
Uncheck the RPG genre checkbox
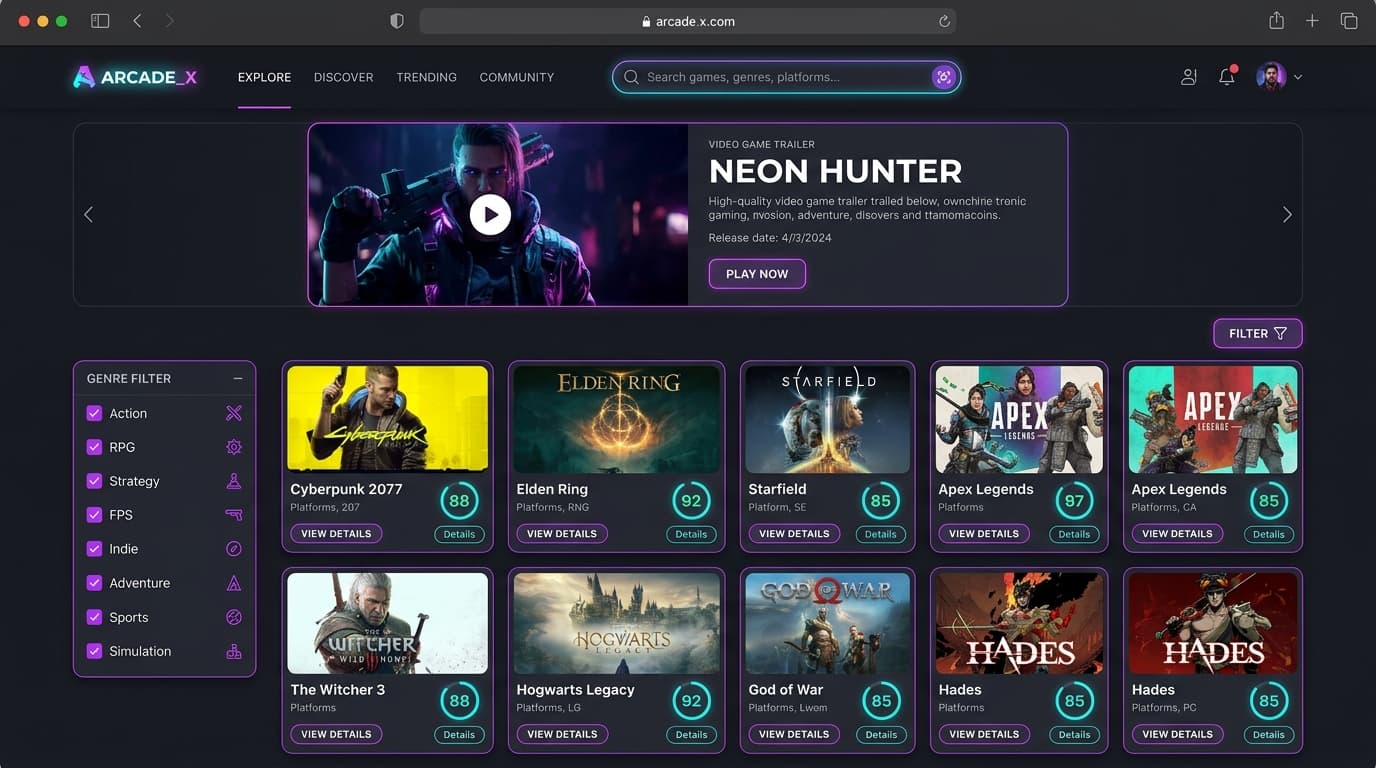94,447
